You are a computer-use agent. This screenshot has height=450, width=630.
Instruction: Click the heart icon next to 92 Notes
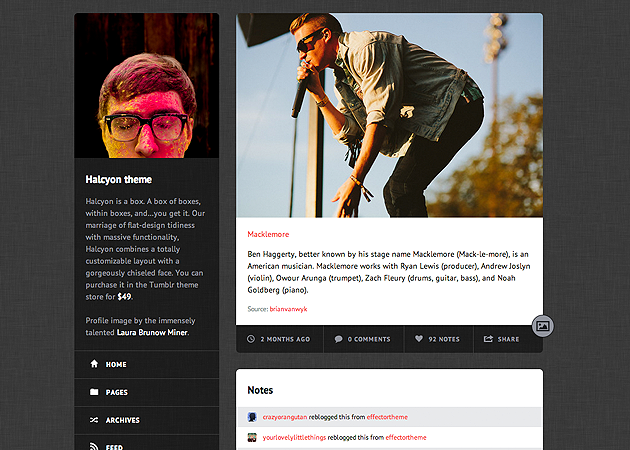tap(419, 339)
